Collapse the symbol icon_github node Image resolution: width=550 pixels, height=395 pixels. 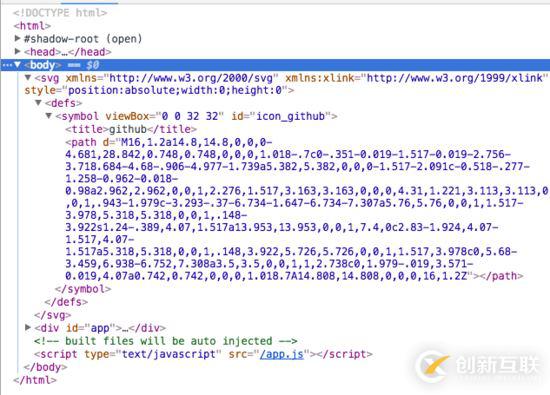[49, 116]
